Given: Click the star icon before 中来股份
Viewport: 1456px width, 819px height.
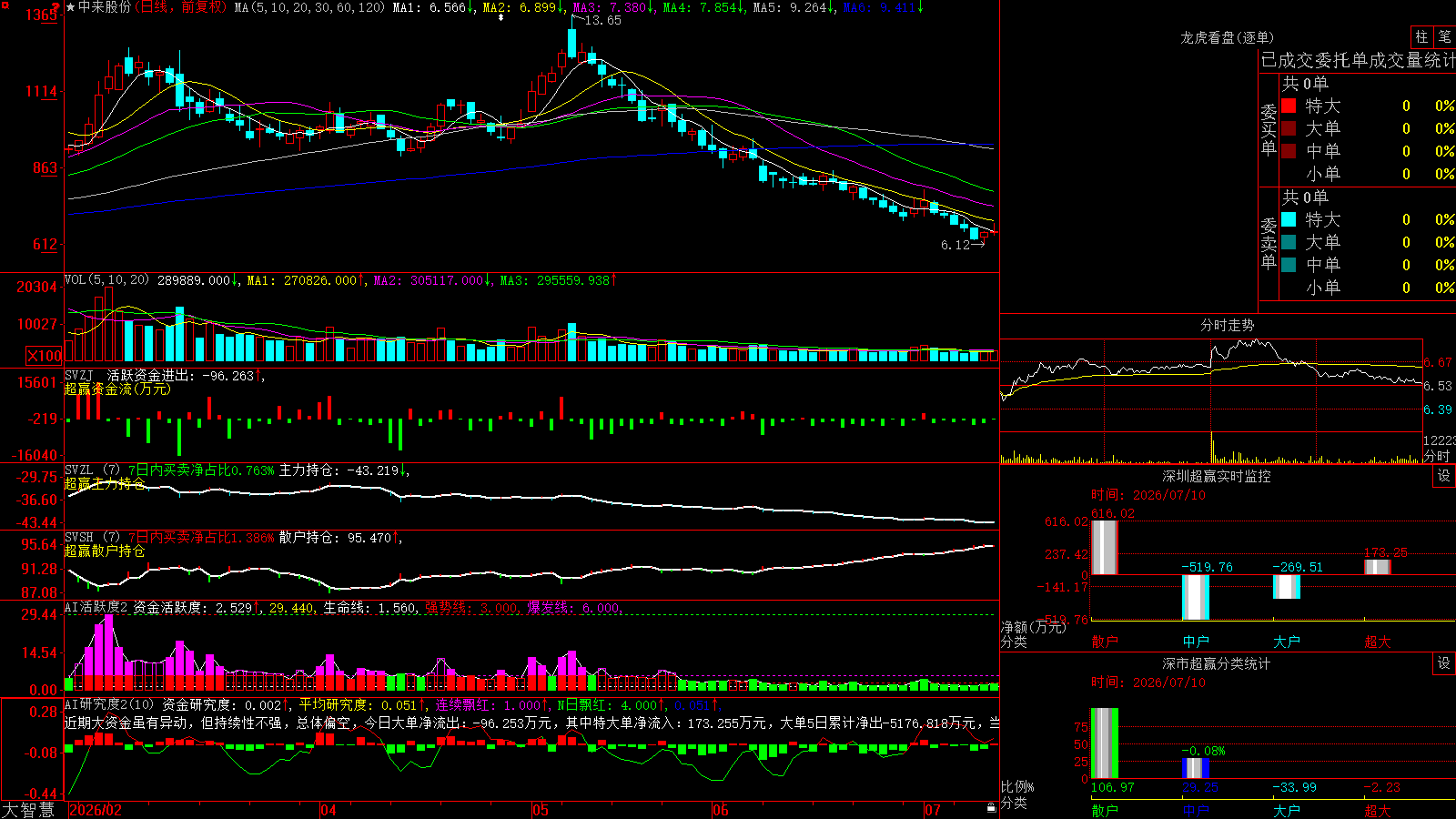Looking at the screenshot, I should tap(71, 7).
